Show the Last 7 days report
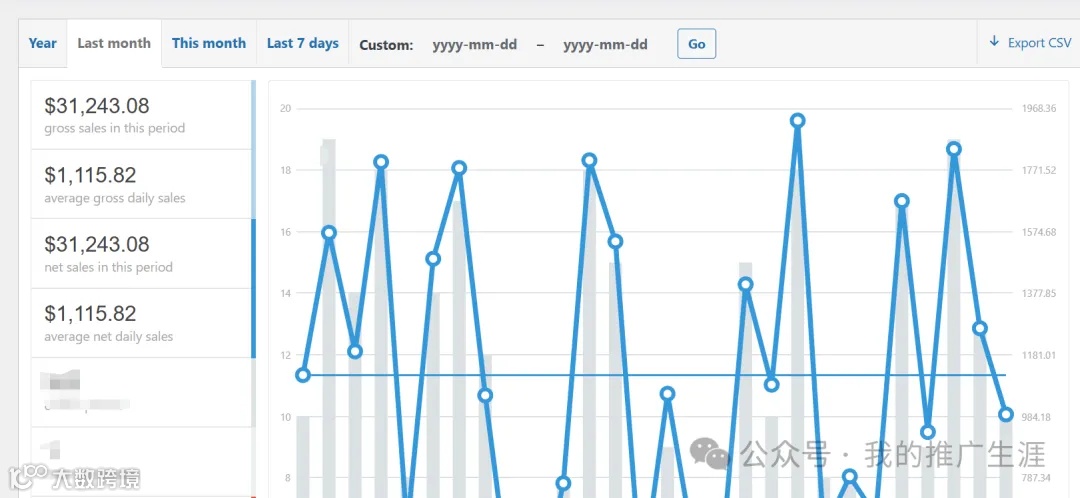This screenshot has width=1080, height=498. (302, 43)
